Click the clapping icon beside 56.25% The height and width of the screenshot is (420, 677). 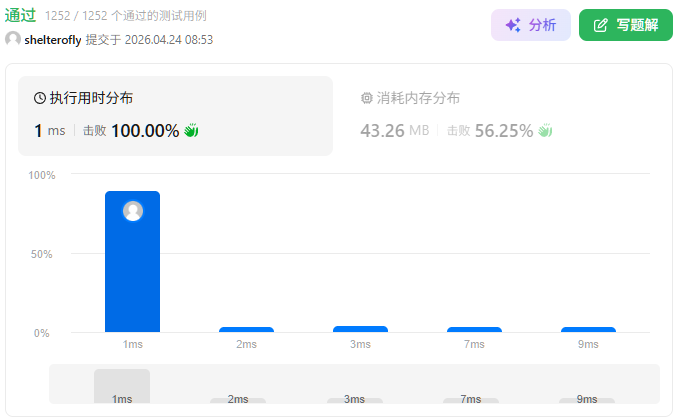click(x=545, y=131)
